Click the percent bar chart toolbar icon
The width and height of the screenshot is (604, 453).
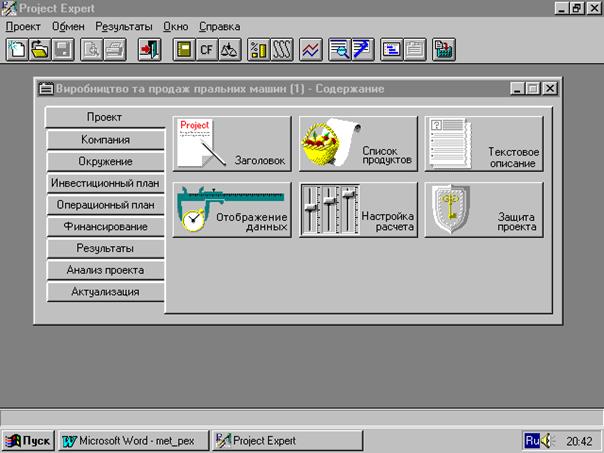pyautogui.click(x=258, y=50)
